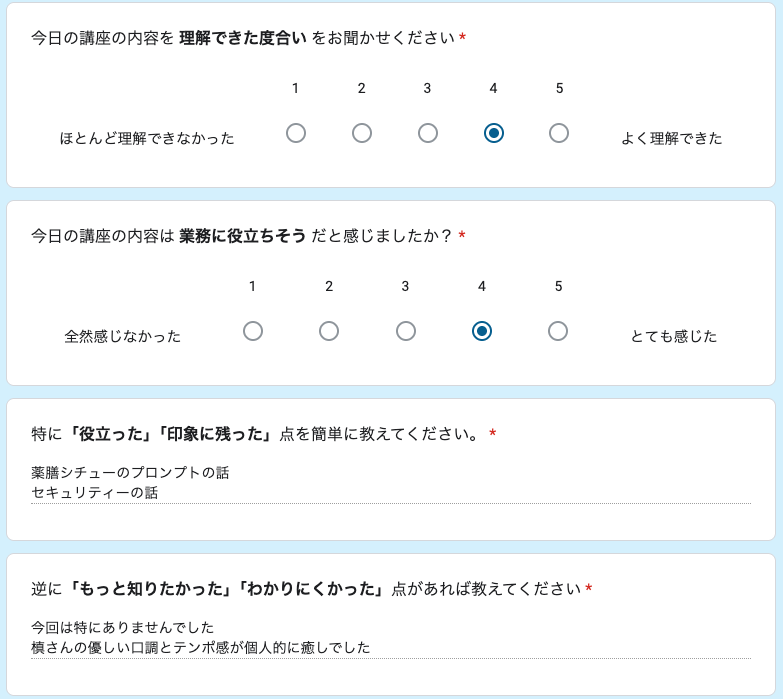Click the 全然感じなかった scale label

coord(123,337)
